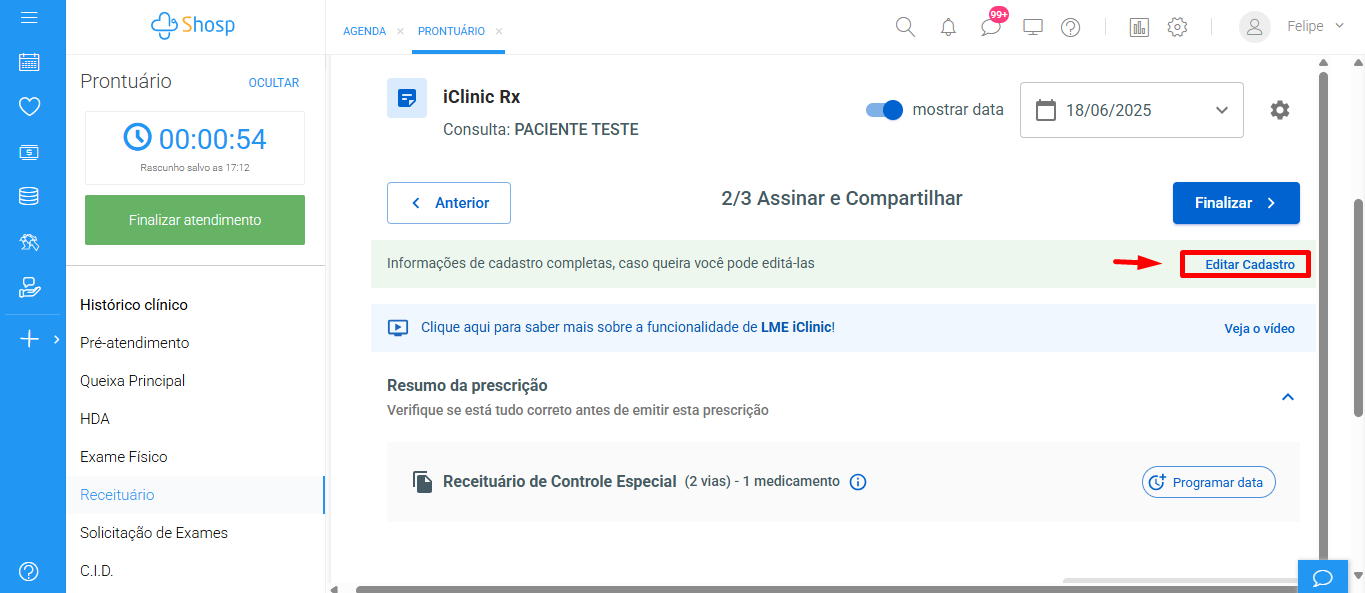The image size is (1365, 593).
Task: Click the 2/3 Assinar e Compartilhar step title
Action: point(842,198)
